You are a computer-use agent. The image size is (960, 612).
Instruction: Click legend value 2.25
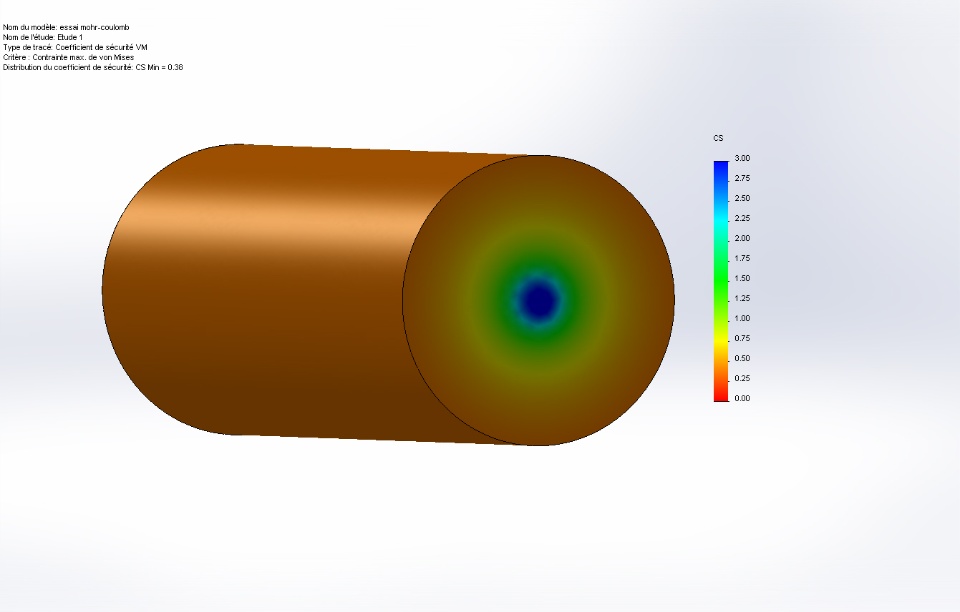742,218
